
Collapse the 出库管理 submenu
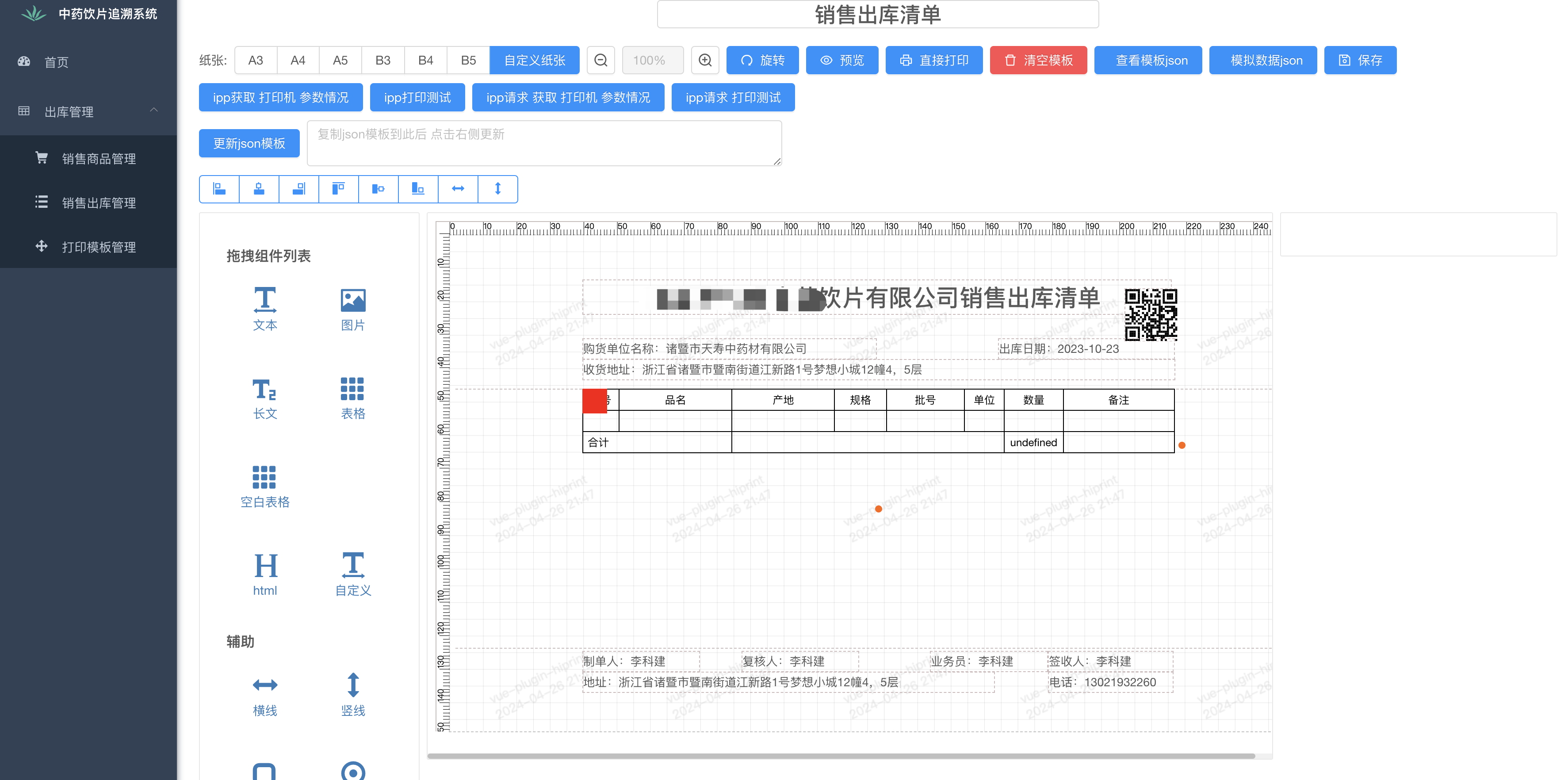click(x=88, y=111)
